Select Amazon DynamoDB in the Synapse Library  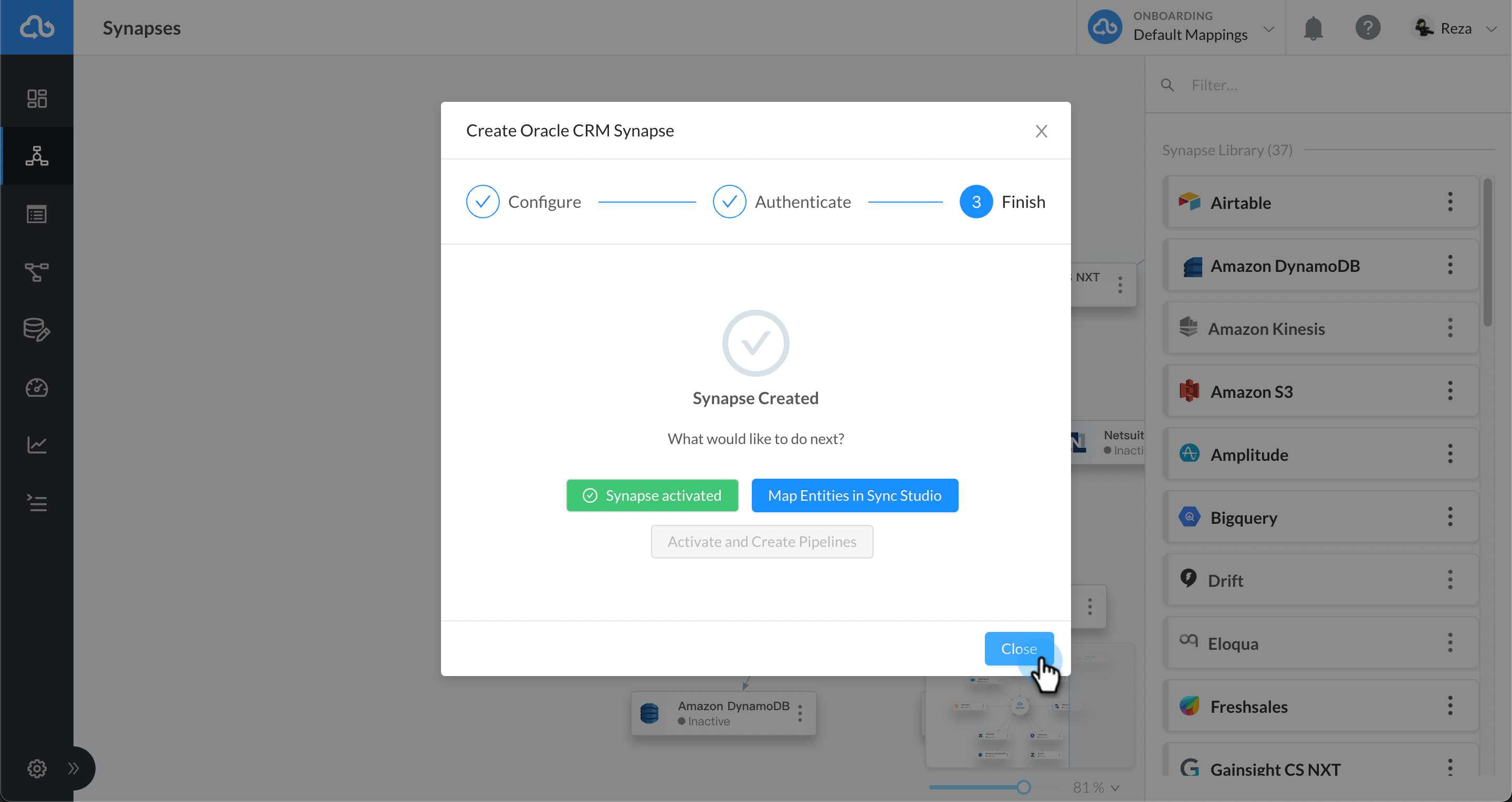coord(1321,265)
